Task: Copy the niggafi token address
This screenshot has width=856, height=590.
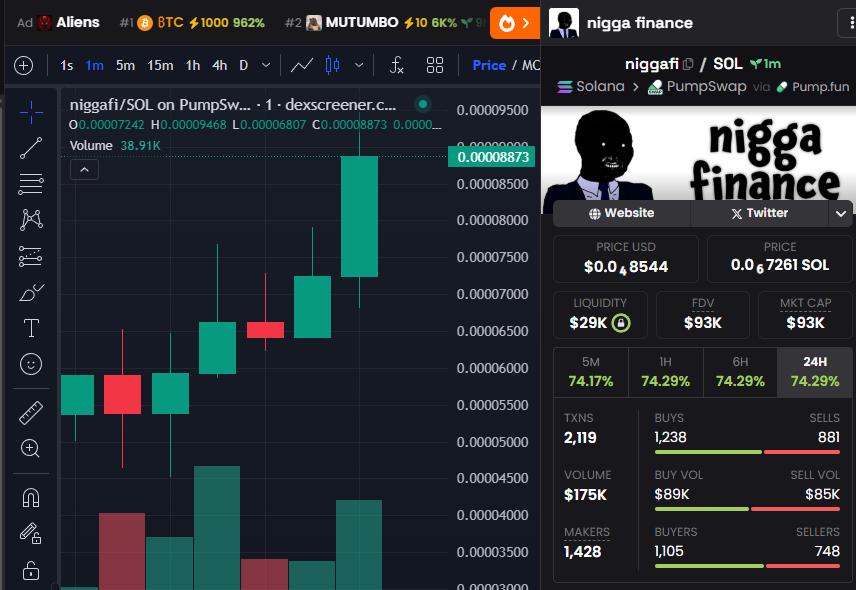Action: click(688, 64)
